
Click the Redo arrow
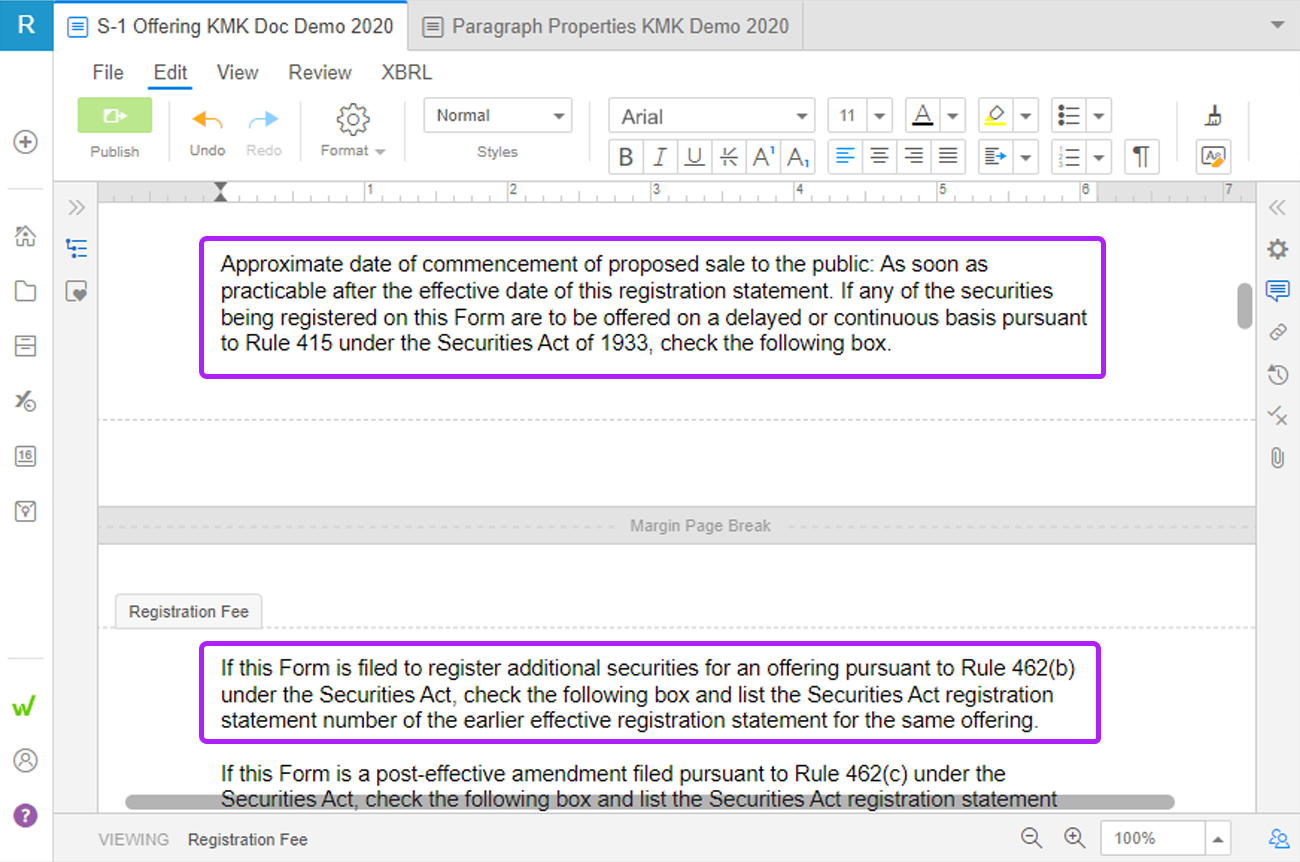pos(264,120)
